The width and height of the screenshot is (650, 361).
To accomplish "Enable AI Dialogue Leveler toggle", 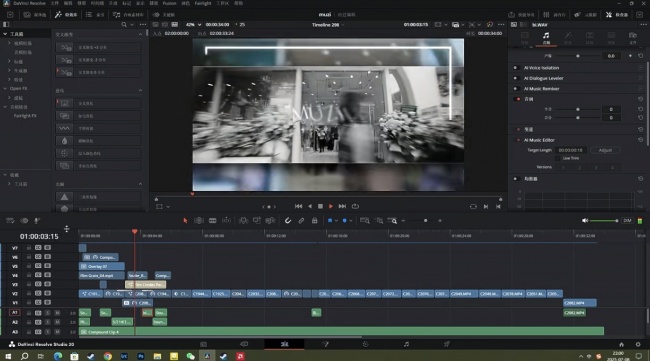I will [516, 78].
